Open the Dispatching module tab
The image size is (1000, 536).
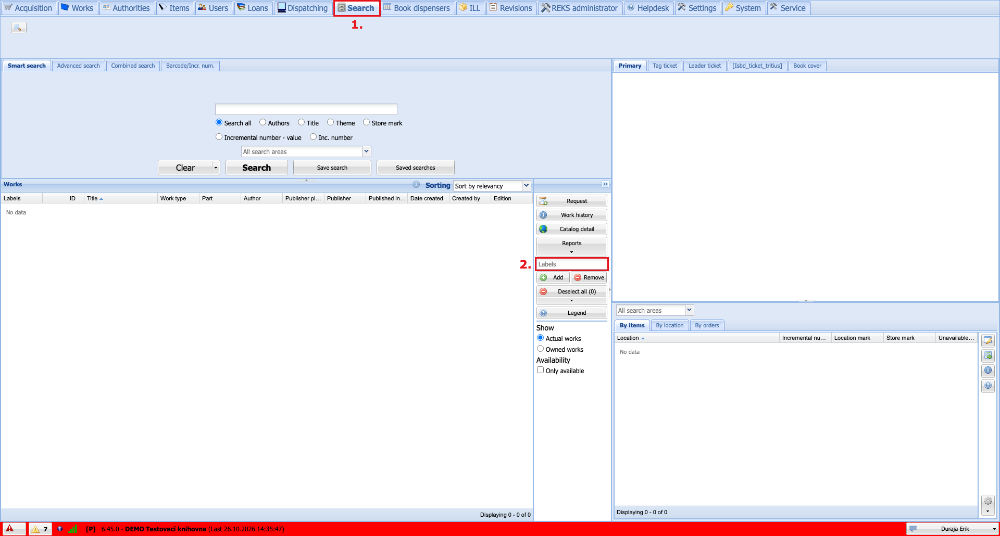(303, 8)
